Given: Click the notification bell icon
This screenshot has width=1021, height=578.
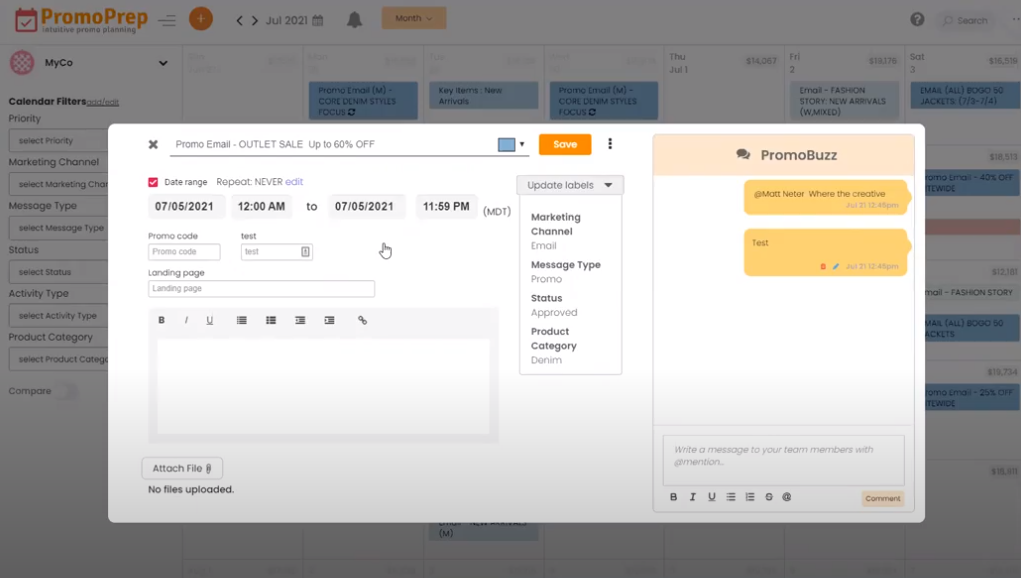Looking at the screenshot, I should click(354, 20).
